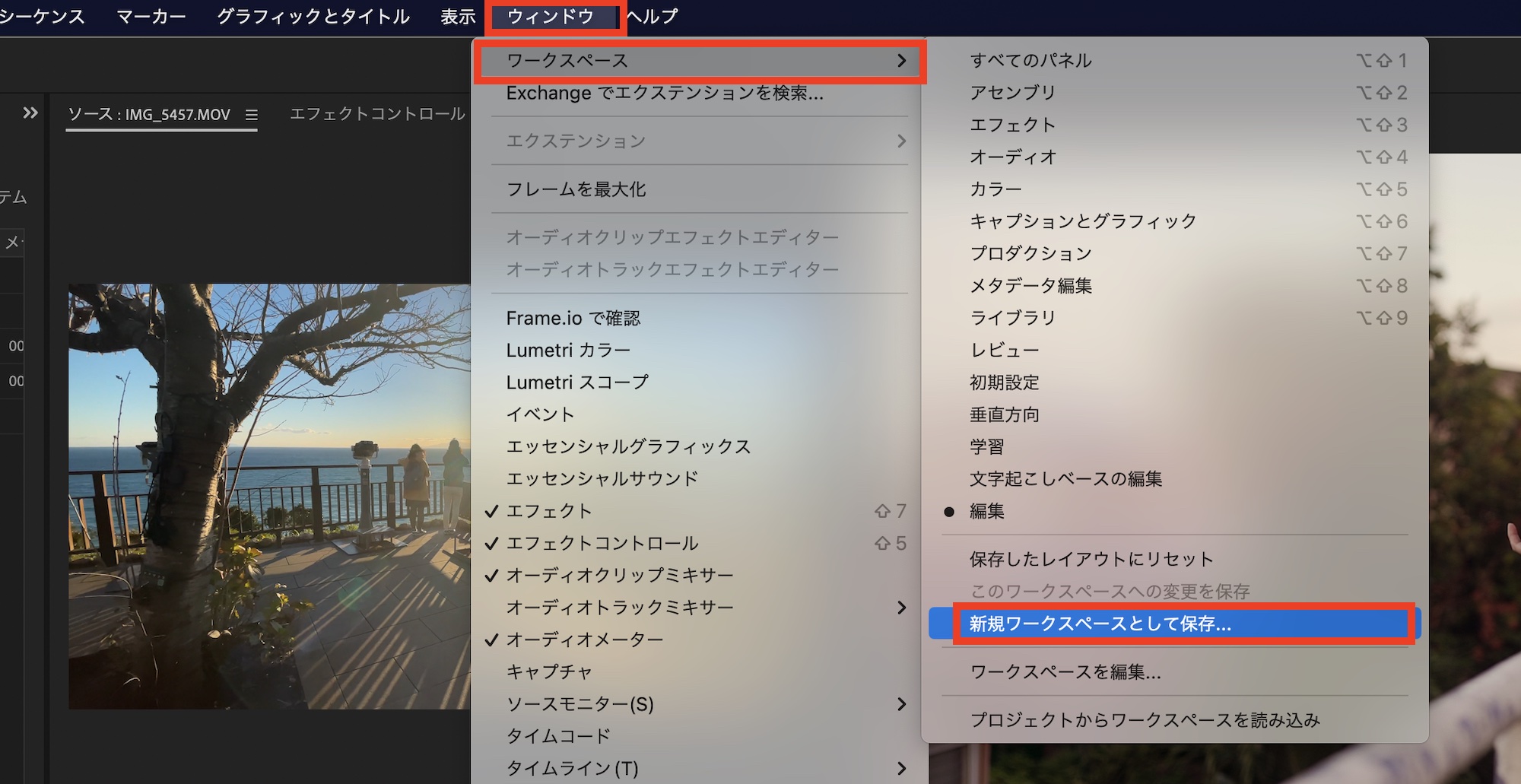The image size is (1521, 784).
Task: Open the エッセンシャルグラフィックス panel
Action: tap(700, 446)
